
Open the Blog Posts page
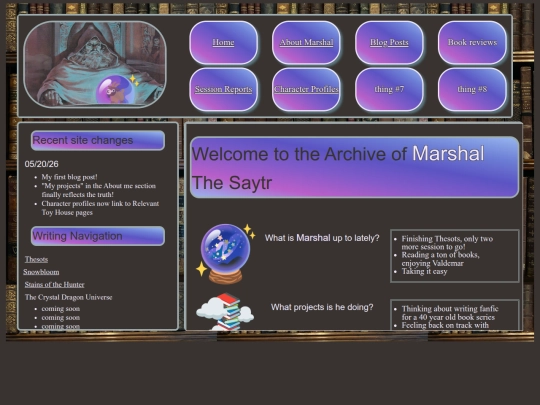click(389, 42)
